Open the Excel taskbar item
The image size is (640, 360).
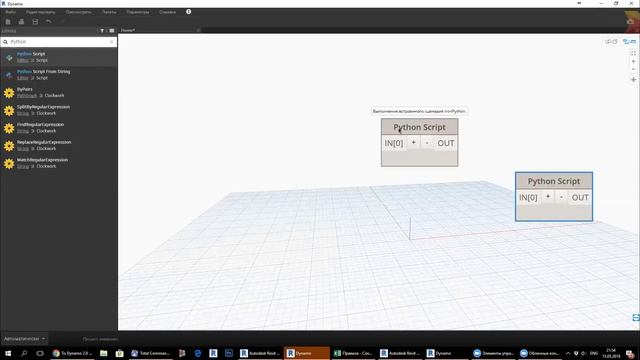[x=353, y=353]
